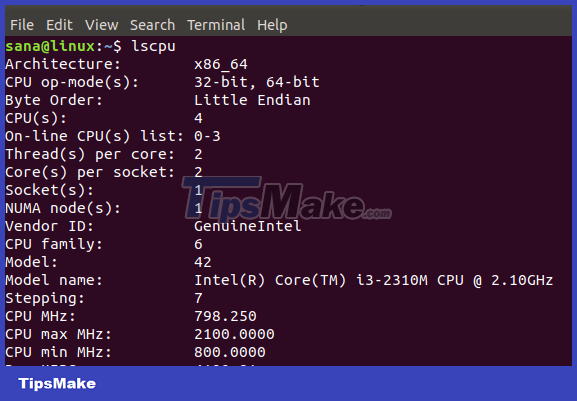The image size is (577, 401).
Task: Click the 'On-line CPU(s) list:' label
Action: coord(94,136)
